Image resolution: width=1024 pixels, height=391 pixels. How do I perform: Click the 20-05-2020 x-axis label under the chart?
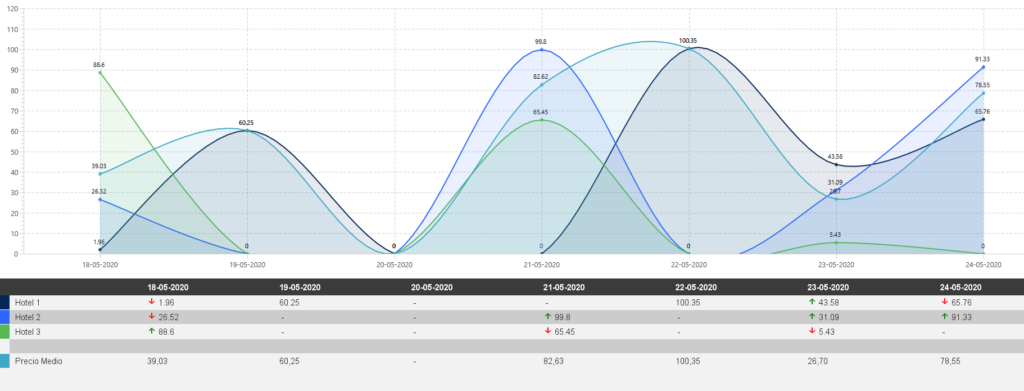pos(394,264)
